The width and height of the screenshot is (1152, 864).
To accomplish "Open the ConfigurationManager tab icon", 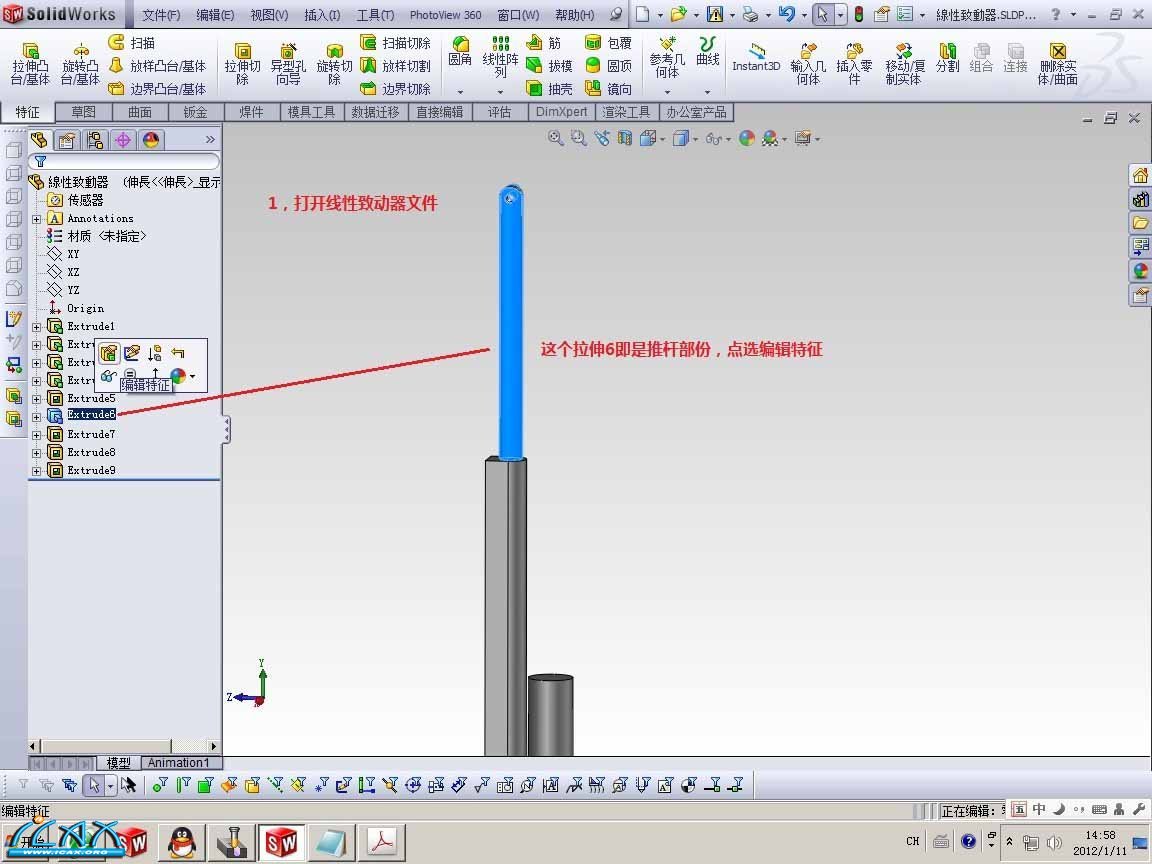I will pyautogui.click(x=95, y=140).
